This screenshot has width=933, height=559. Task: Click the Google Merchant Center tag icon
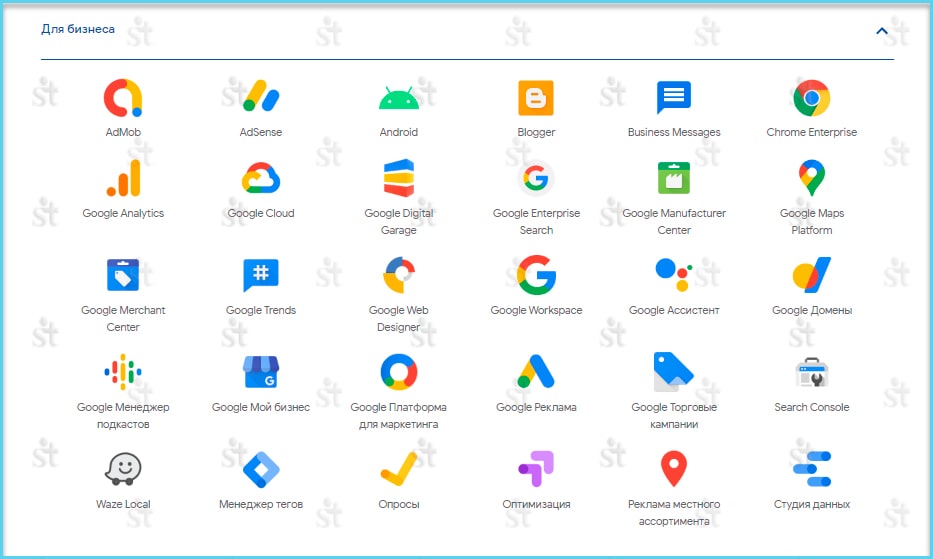coord(123,275)
